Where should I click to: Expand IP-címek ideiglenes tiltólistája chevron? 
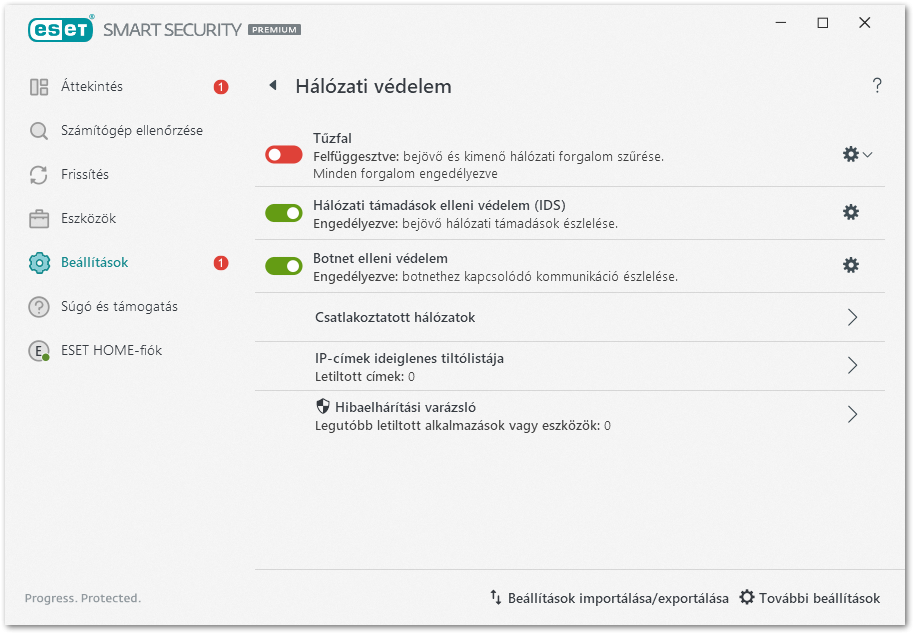point(852,366)
